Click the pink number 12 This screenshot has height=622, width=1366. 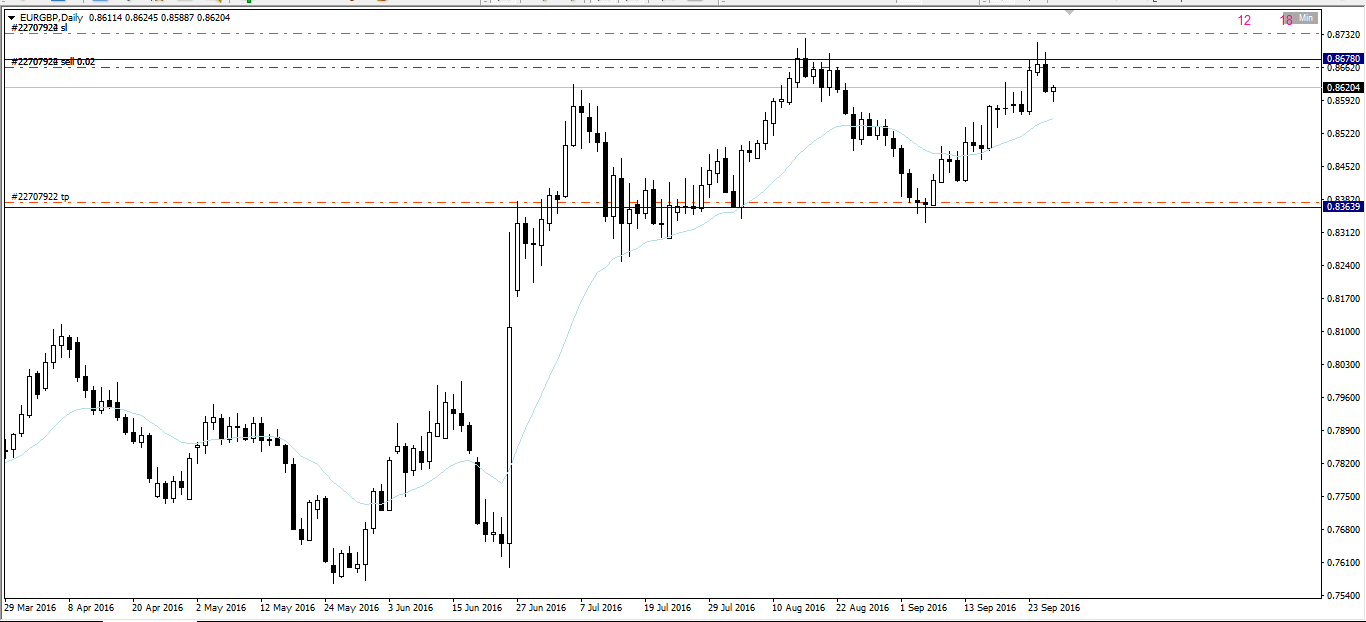(x=1244, y=20)
